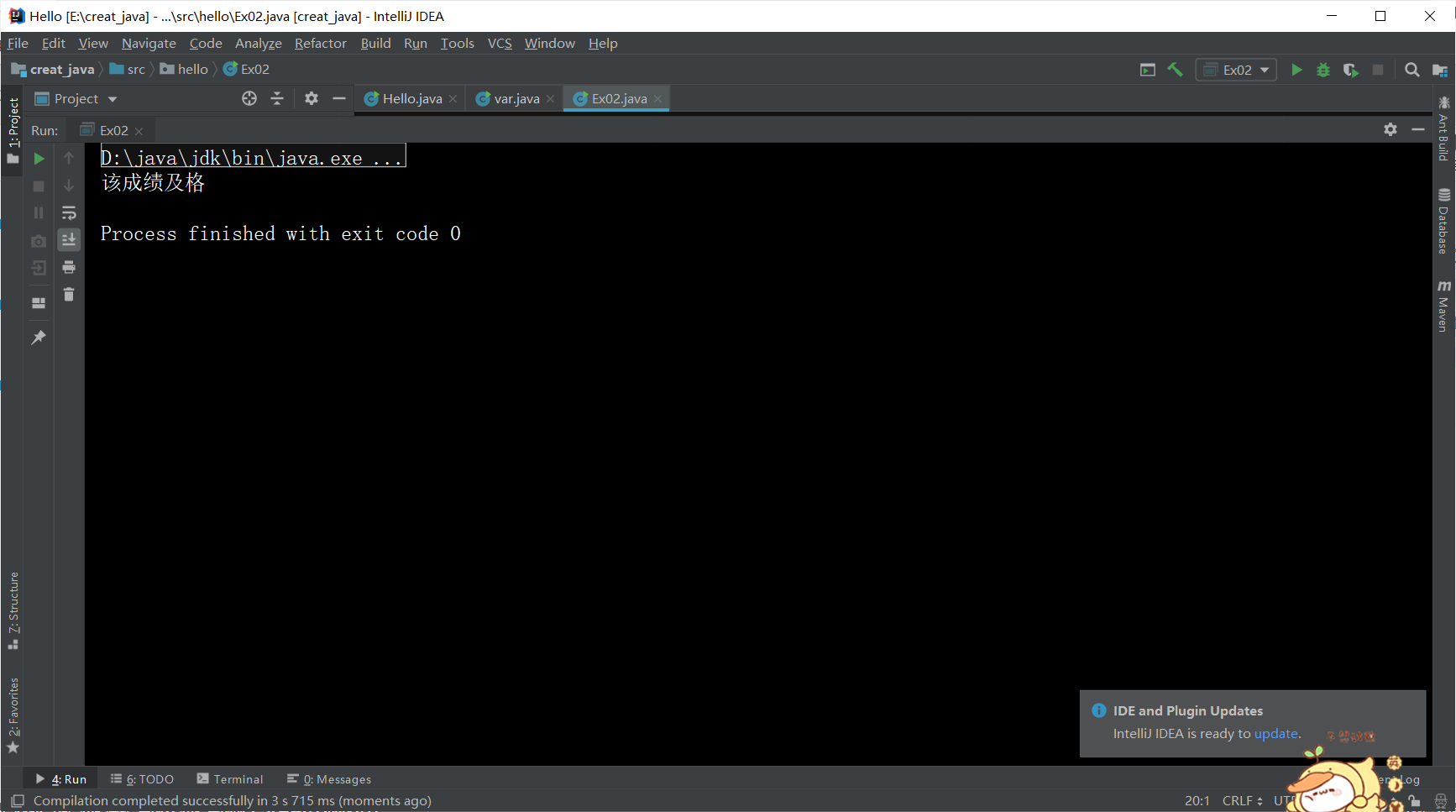Screen dimensions: 1456x812
Task: Open line separator CRLF selector
Action: click(1243, 801)
